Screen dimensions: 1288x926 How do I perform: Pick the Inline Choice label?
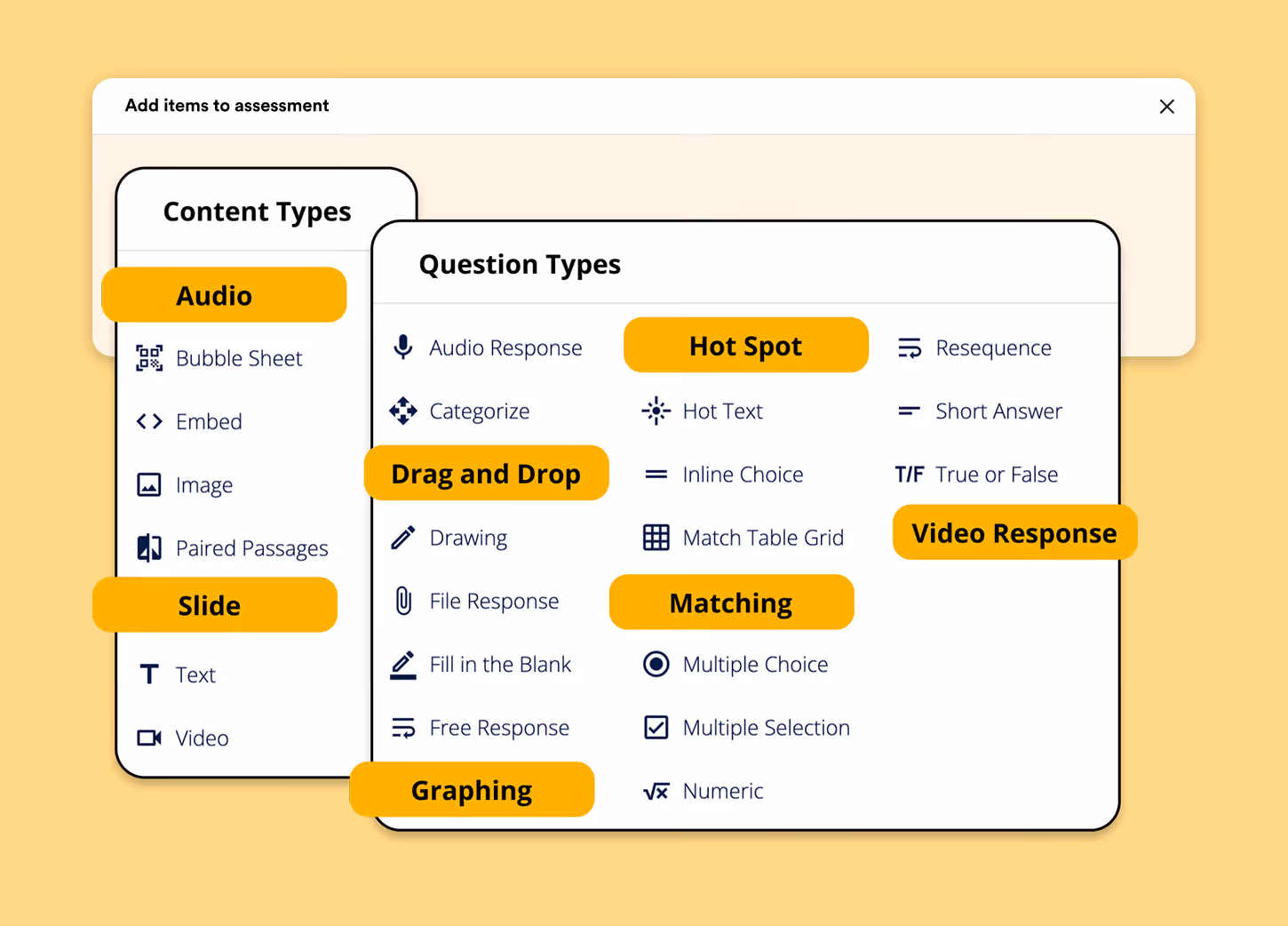pos(743,475)
